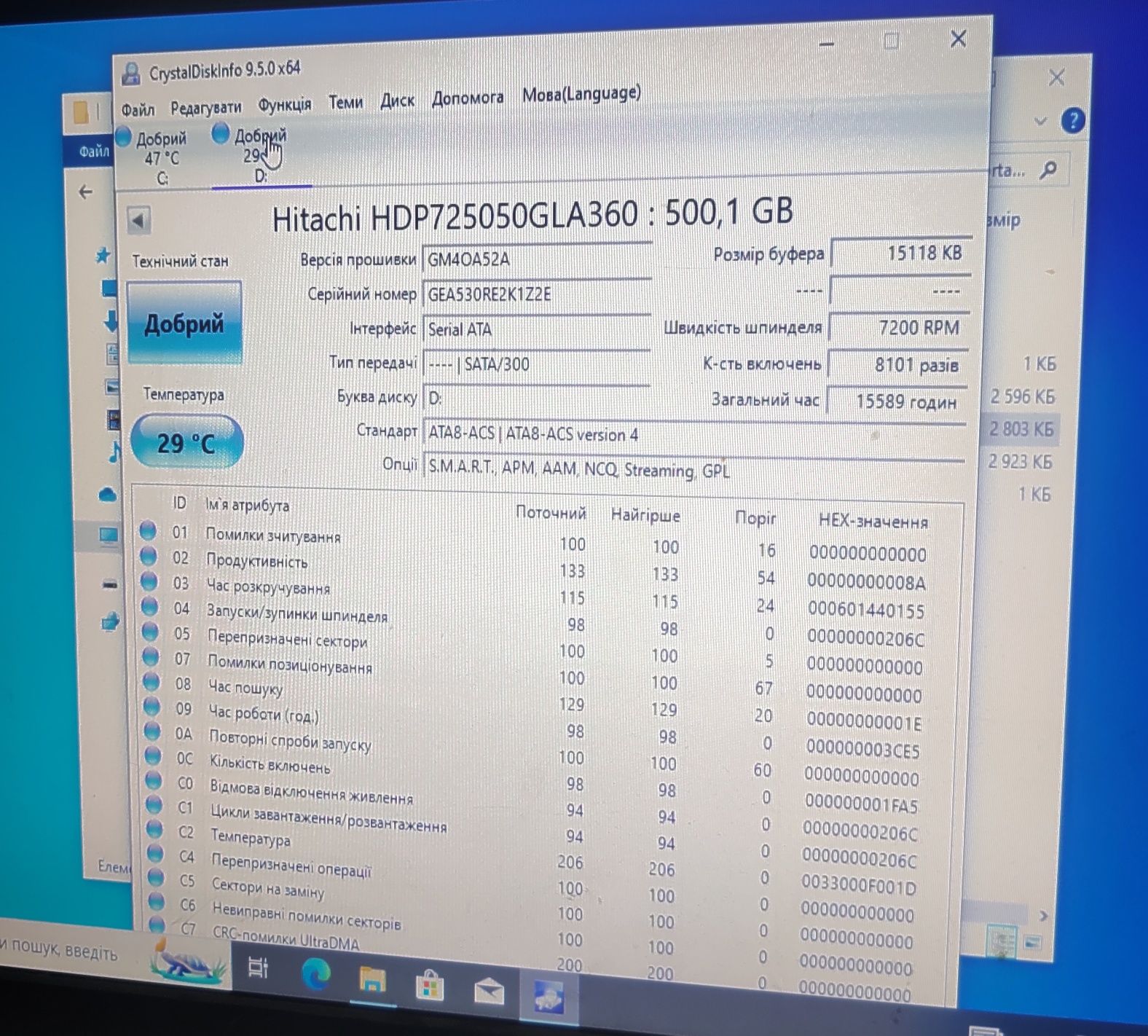Viewport: 1148px width, 1036px height.
Task: Open Task View from the taskbar
Action: 259,968
